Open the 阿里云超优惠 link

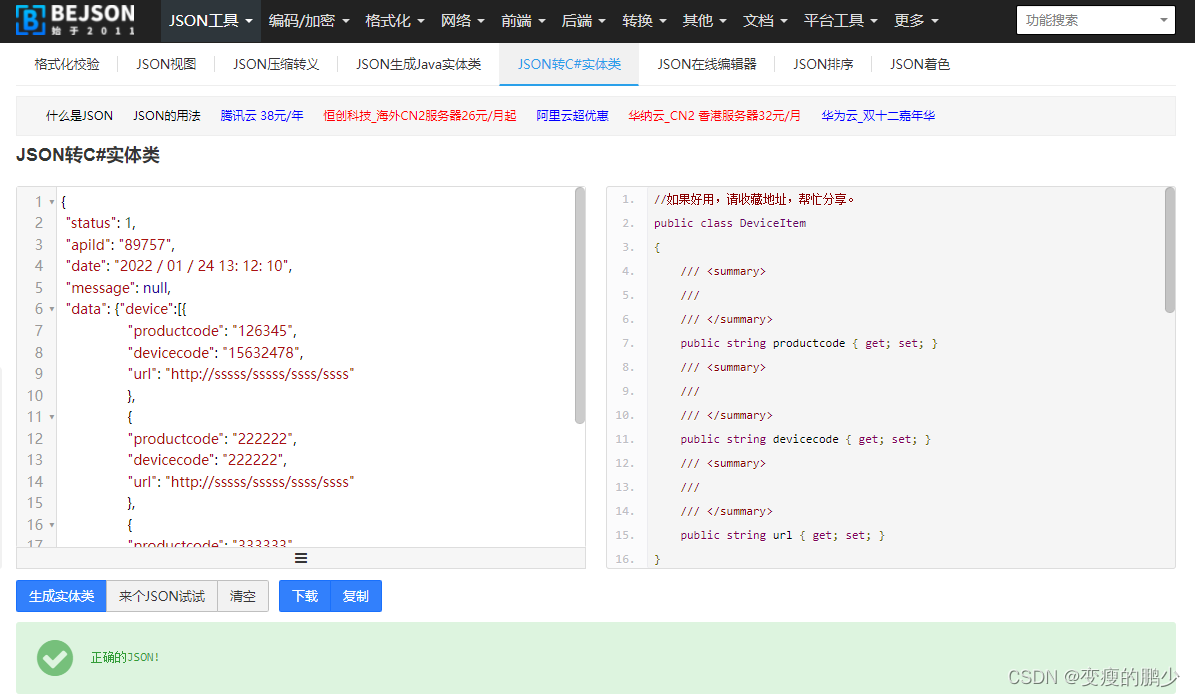pyautogui.click(x=572, y=116)
